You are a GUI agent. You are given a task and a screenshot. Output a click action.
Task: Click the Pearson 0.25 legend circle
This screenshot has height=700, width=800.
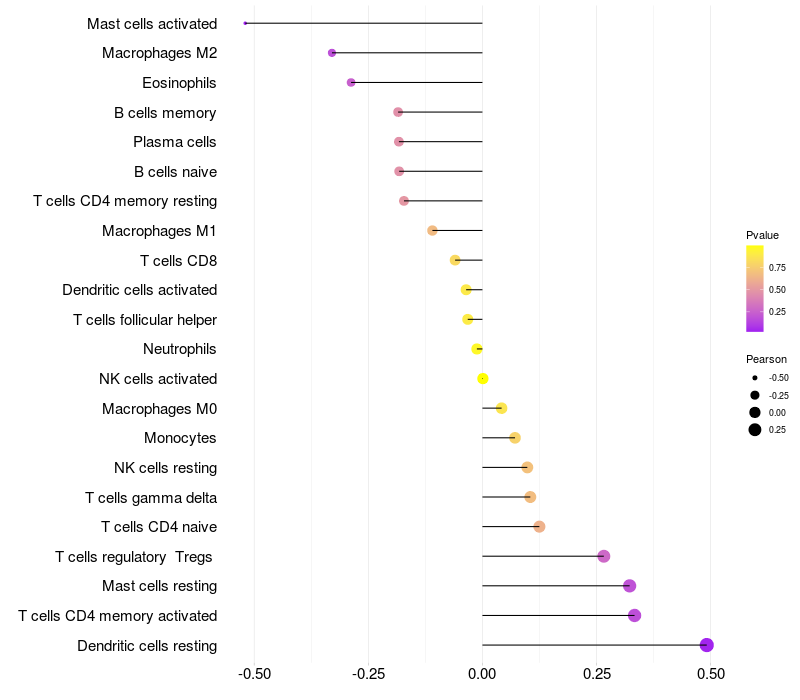pyautogui.click(x=755, y=430)
